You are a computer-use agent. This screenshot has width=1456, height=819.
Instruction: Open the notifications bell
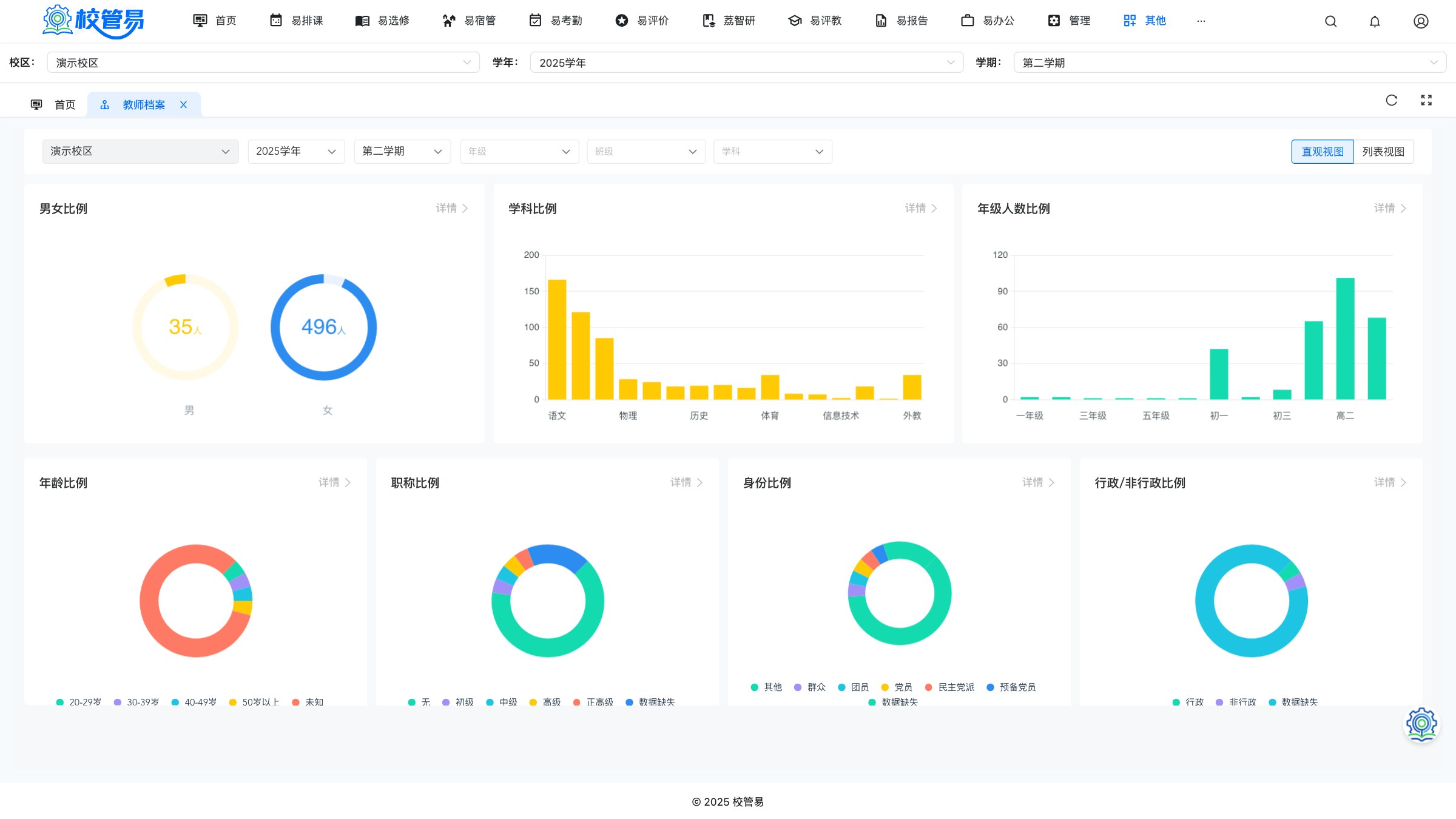coord(1375,21)
